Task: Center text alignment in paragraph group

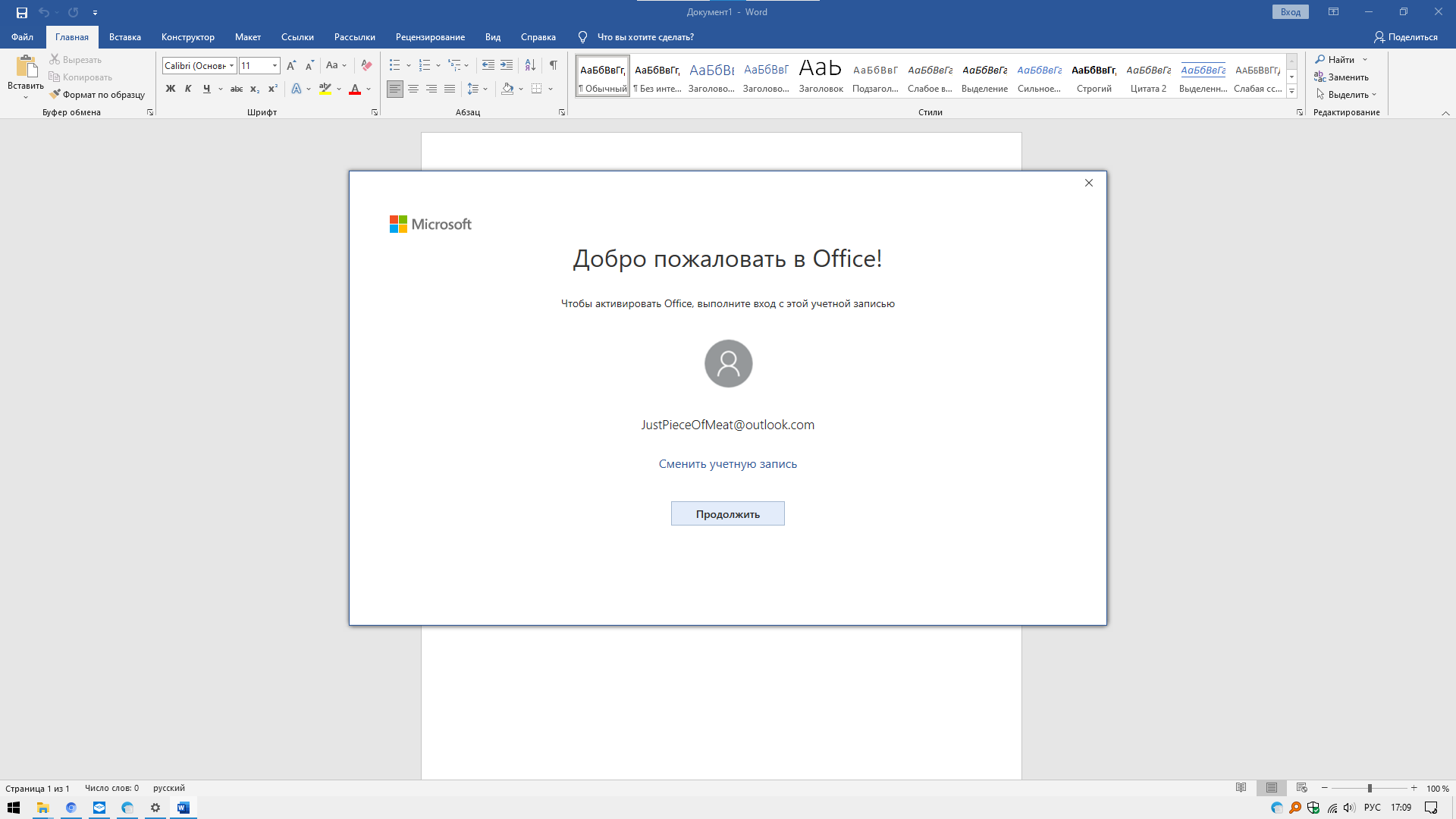Action: pos(413,89)
